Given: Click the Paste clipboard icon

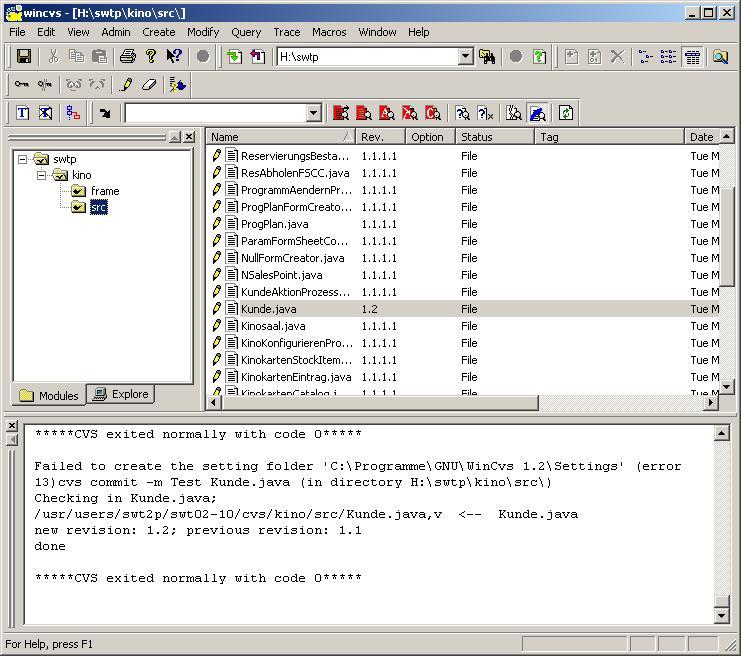Looking at the screenshot, I should [99, 56].
